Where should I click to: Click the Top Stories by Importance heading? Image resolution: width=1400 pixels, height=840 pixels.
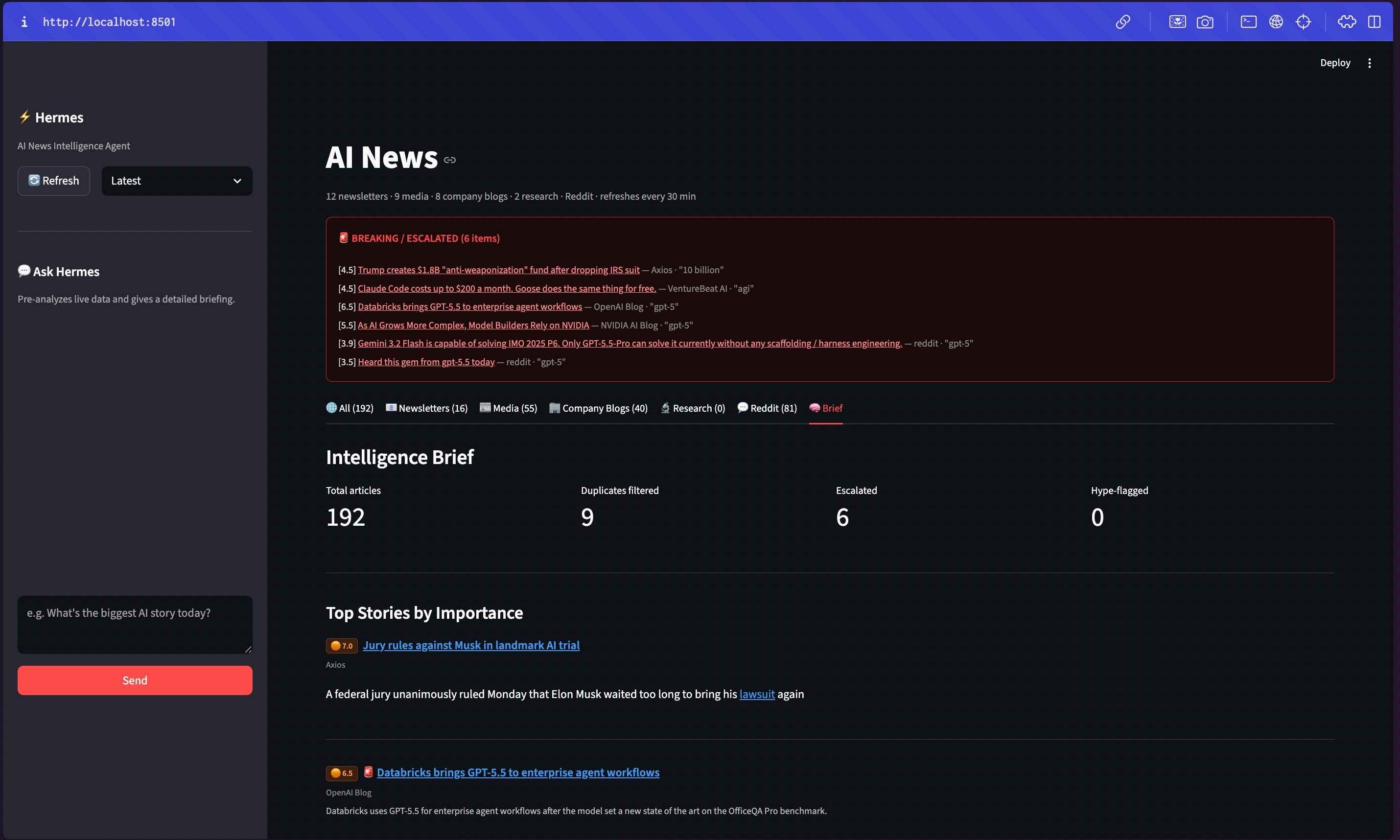424,613
